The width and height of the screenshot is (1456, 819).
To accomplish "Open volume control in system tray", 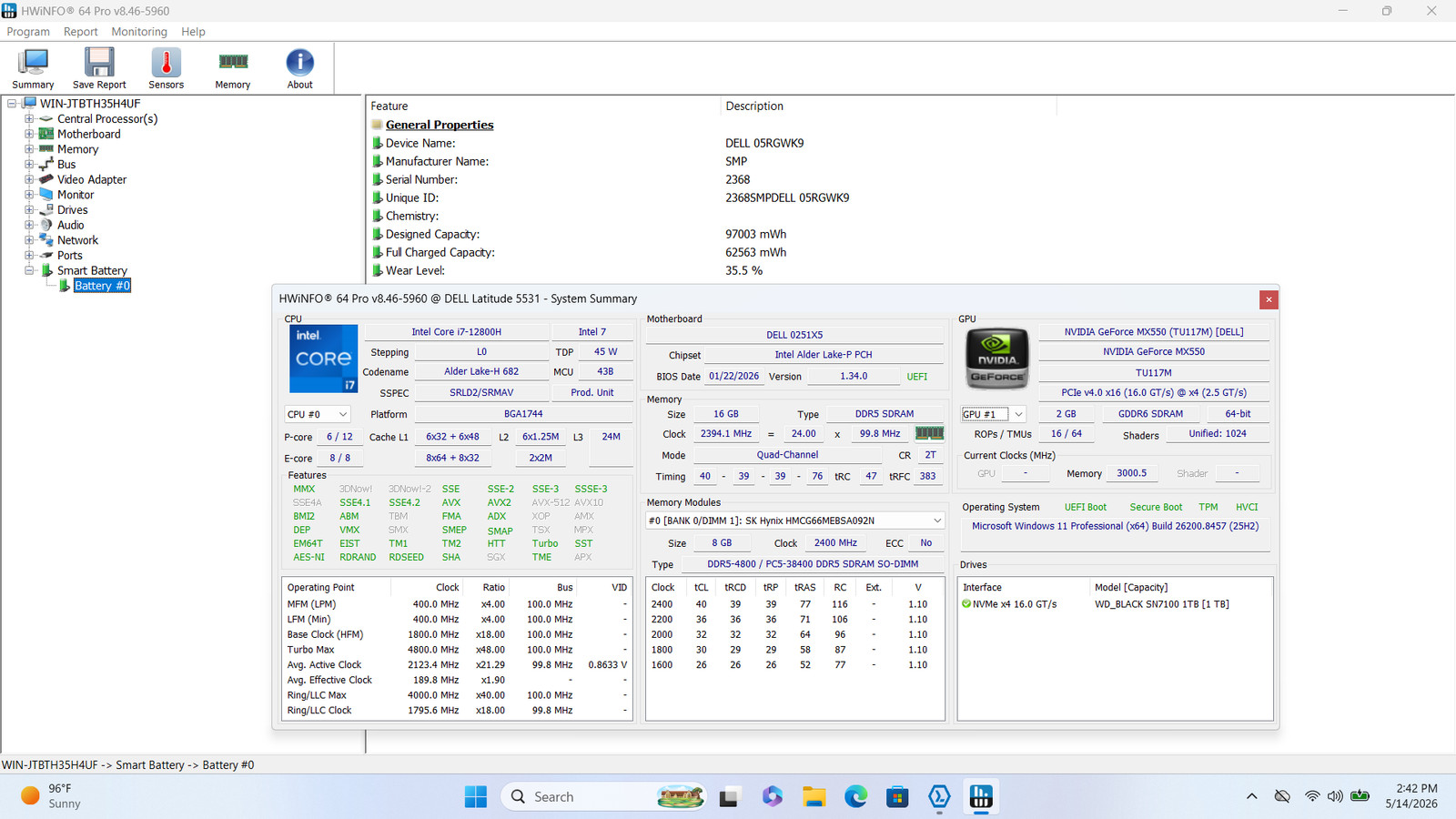I will (1335, 796).
